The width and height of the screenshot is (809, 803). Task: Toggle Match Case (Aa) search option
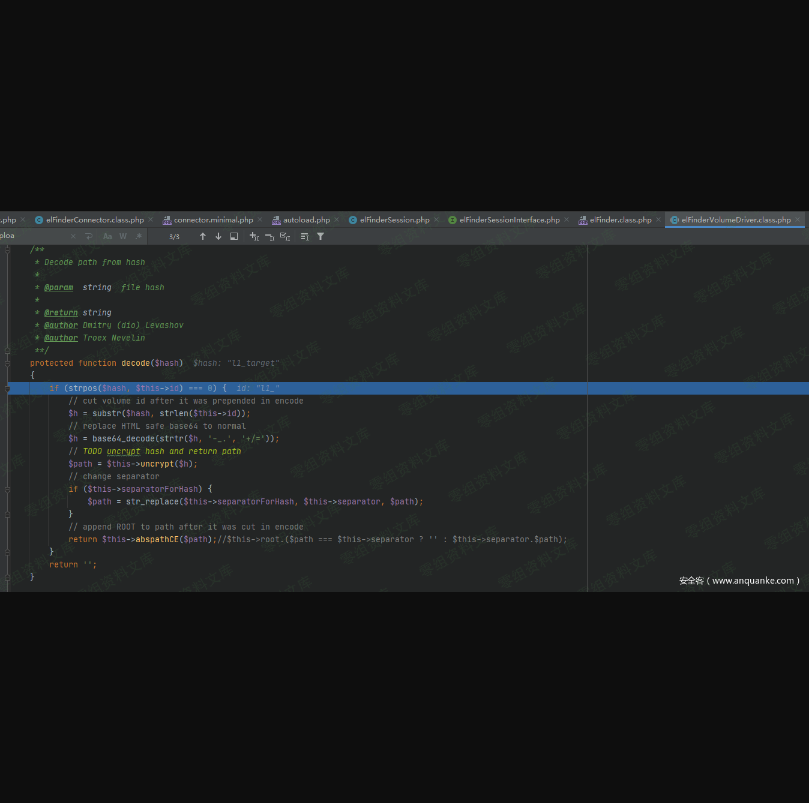click(107, 237)
